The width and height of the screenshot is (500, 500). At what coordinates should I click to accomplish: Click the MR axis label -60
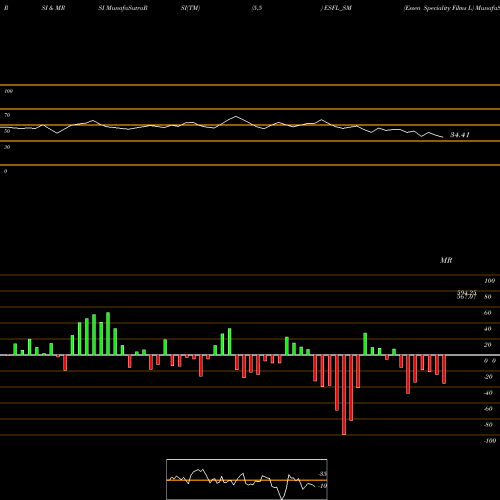coord(488,409)
